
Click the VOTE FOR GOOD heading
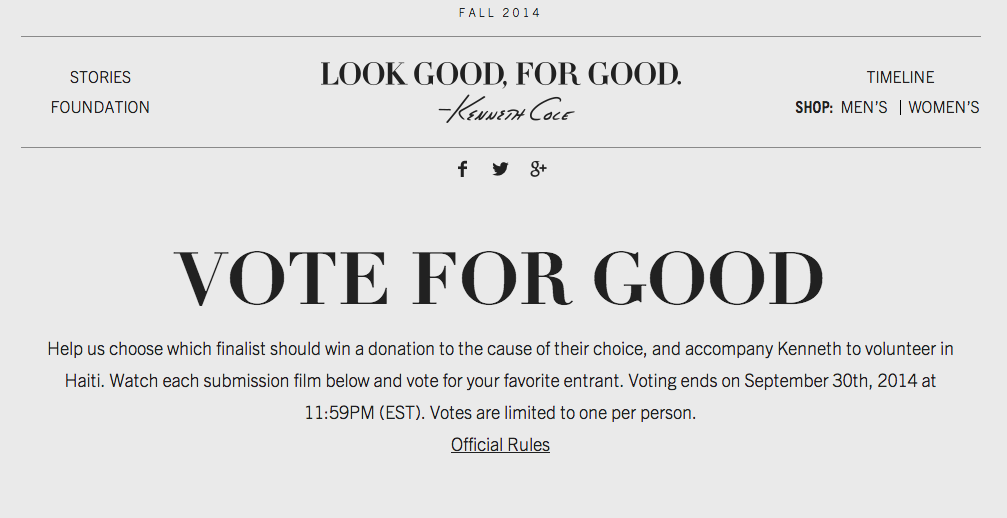coord(499,278)
